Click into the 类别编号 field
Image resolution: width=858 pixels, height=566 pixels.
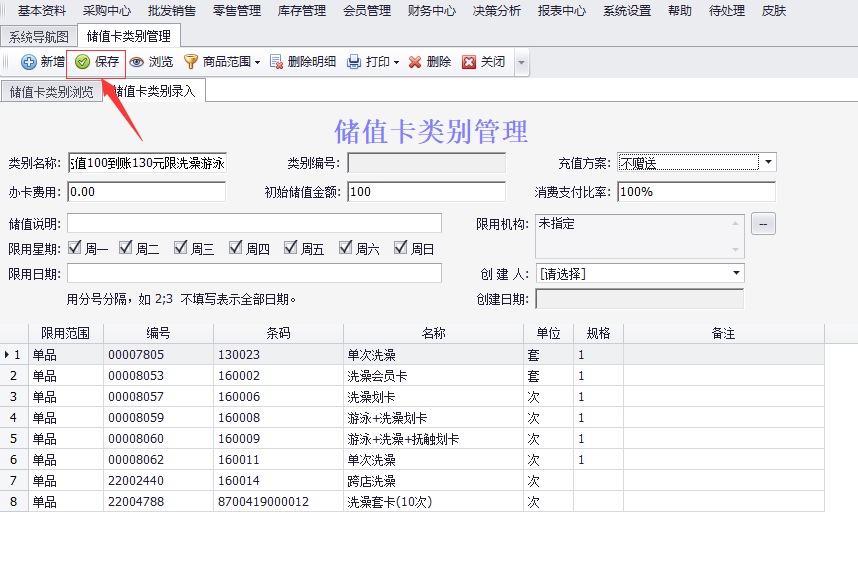pyautogui.click(x=426, y=163)
